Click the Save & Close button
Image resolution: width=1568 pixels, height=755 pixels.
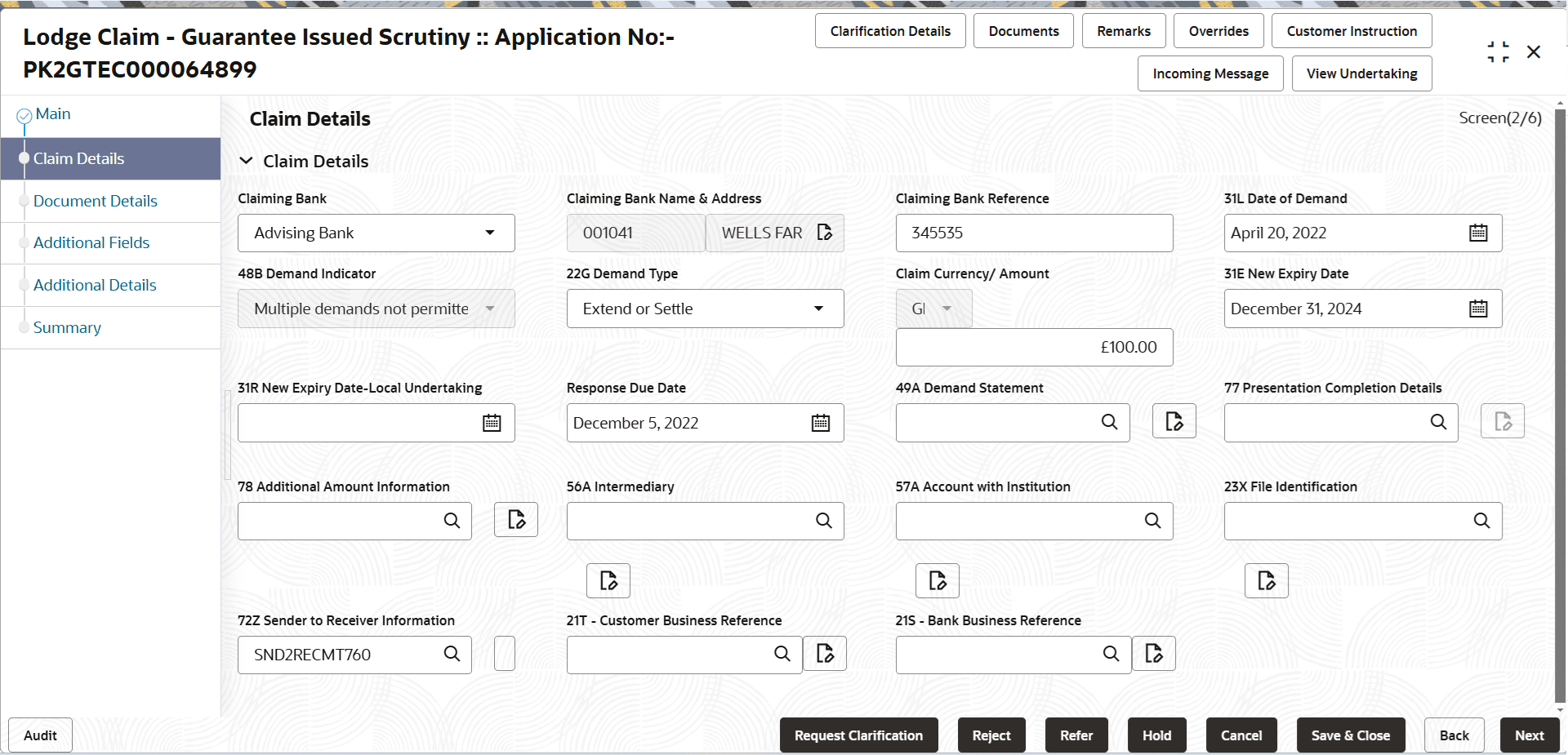pyautogui.click(x=1350, y=735)
